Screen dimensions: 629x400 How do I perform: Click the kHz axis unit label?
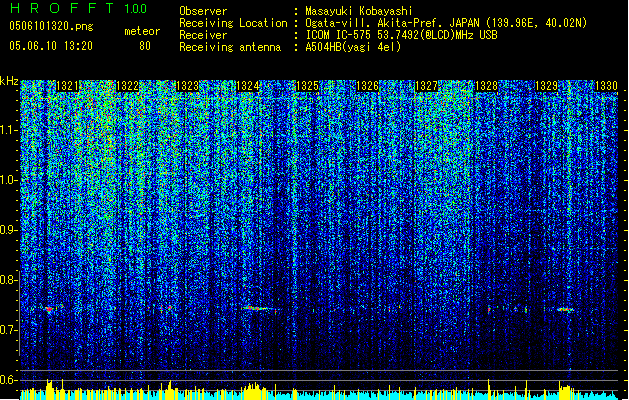pos(9,81)
